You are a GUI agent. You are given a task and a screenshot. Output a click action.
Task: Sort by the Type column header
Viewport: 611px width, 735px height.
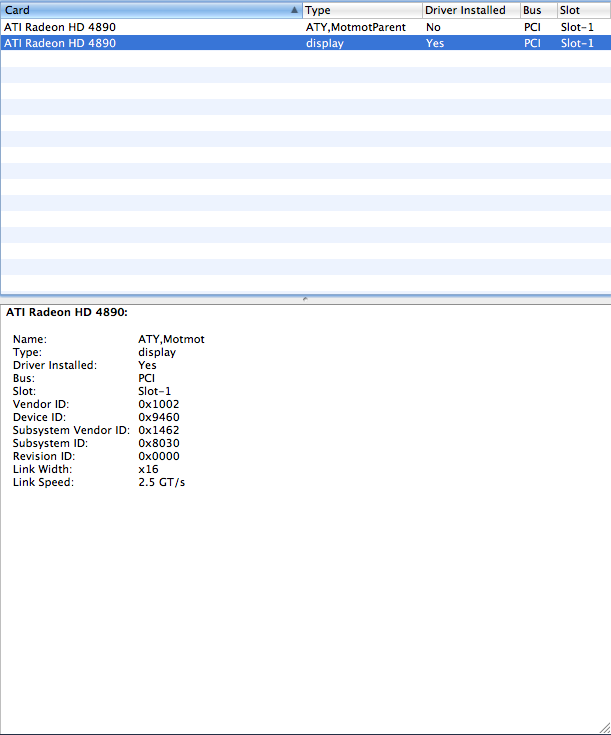coord(362,10)
